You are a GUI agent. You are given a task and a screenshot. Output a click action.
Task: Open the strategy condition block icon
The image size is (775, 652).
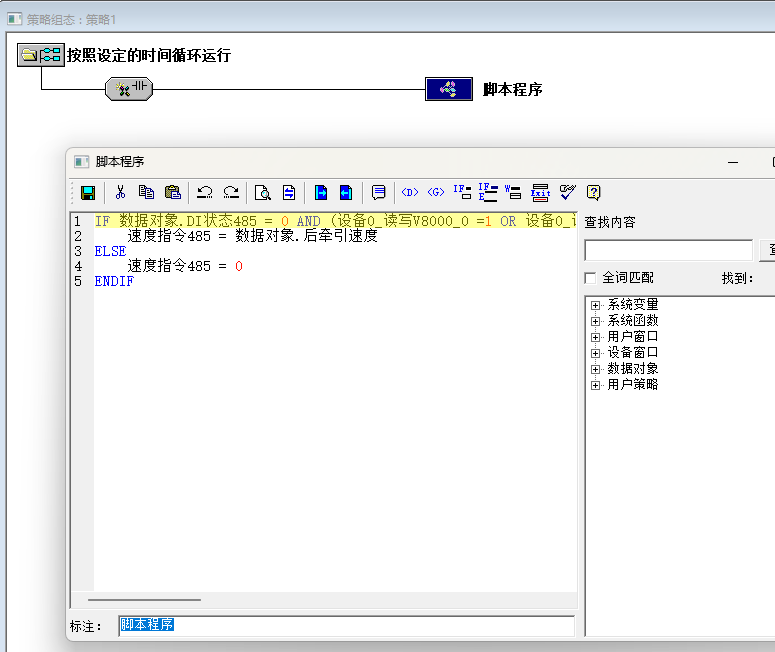coord(129,89)
